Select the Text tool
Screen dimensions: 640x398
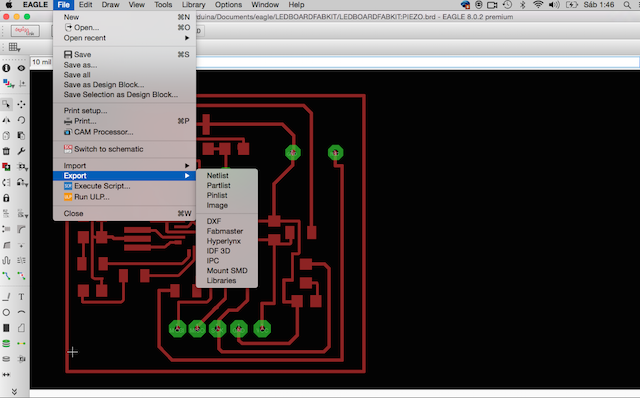pos(21,297)
